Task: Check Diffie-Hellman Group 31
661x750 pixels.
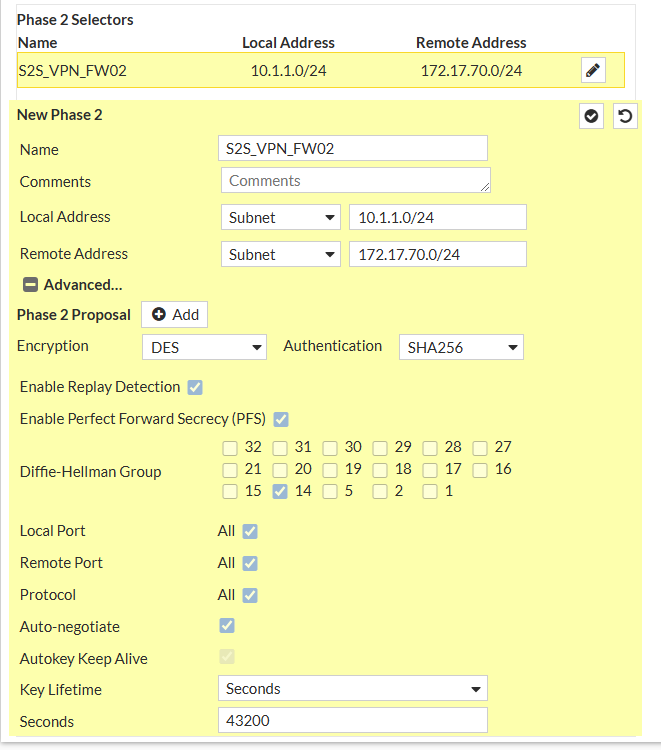Action: [x=280, y=448]
